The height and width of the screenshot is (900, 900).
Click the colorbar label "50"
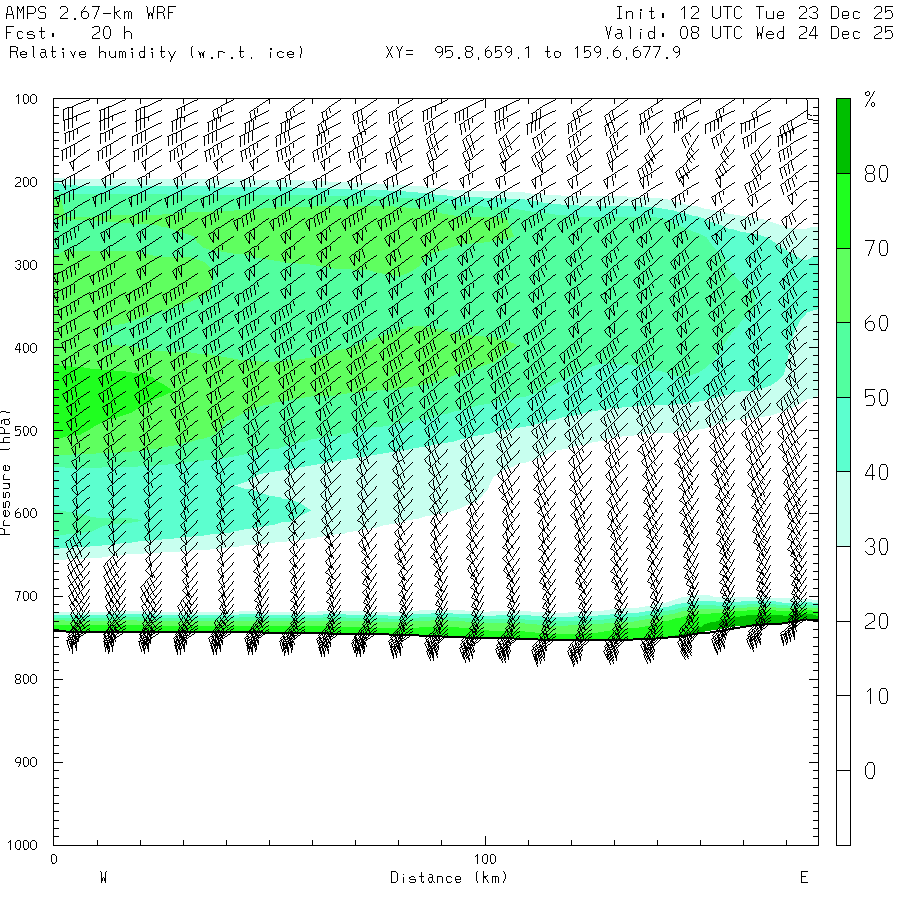(876, 398)
